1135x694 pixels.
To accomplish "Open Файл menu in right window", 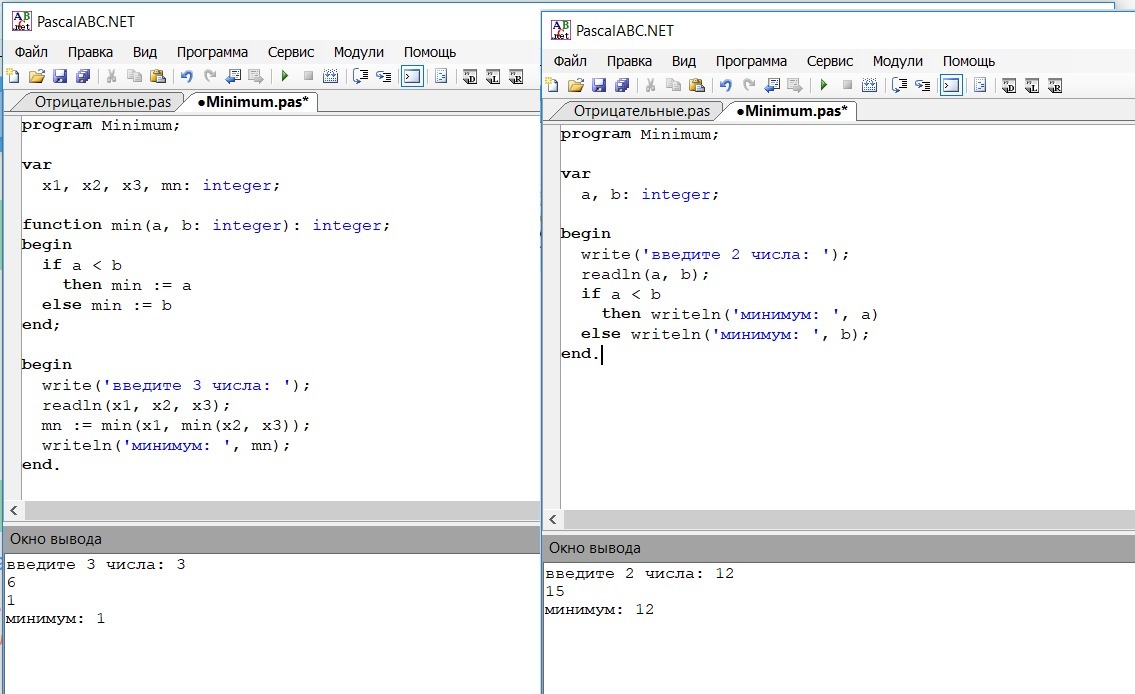I will [x=570, y=62].
